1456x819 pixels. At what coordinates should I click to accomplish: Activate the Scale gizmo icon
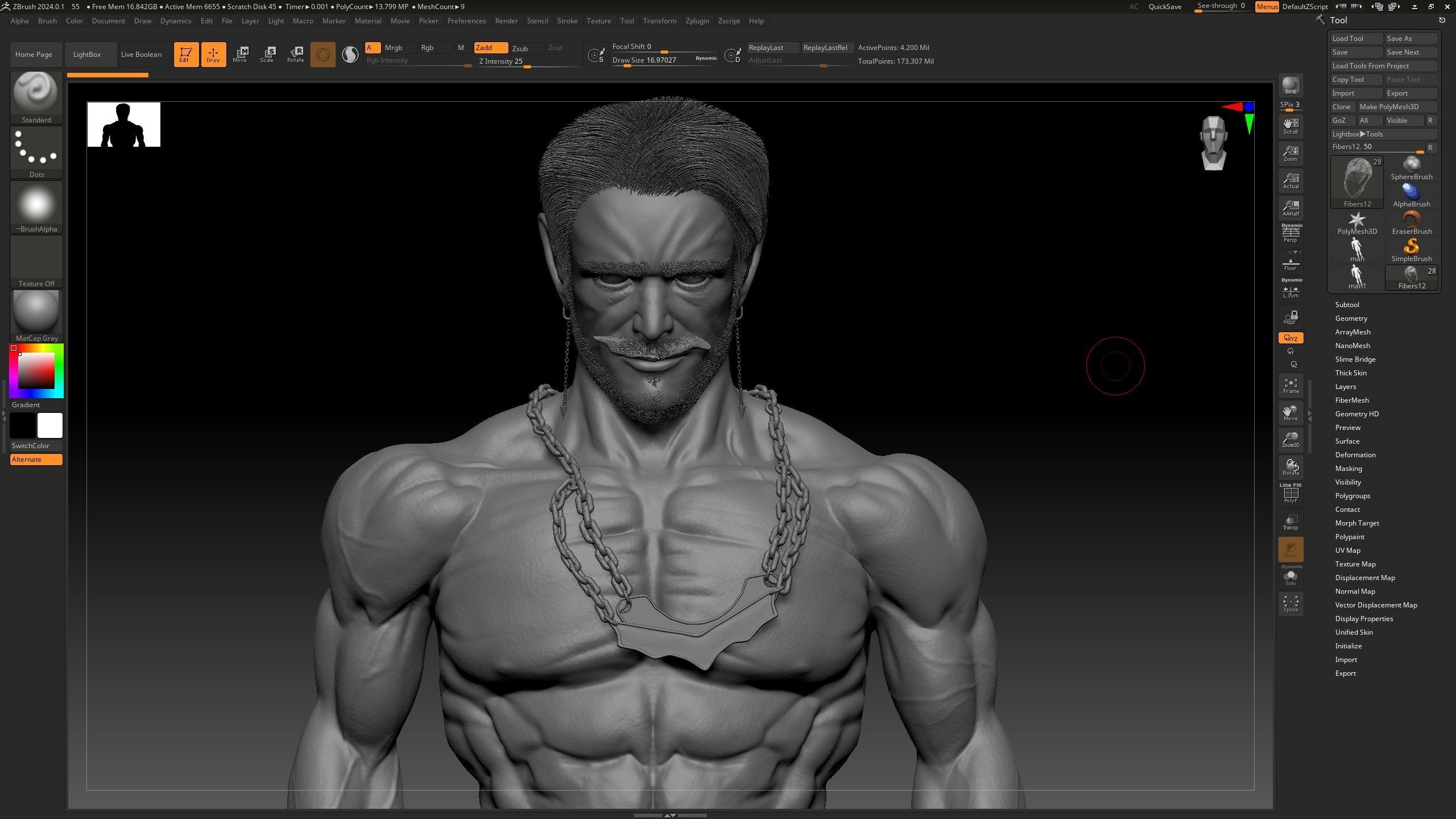(267, 55)
